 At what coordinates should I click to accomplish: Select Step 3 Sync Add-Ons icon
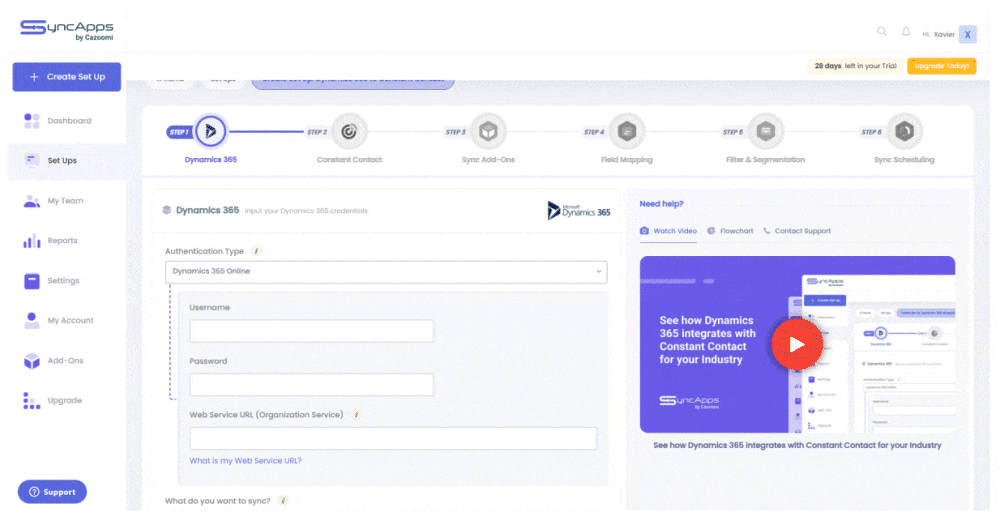(488, 131)
